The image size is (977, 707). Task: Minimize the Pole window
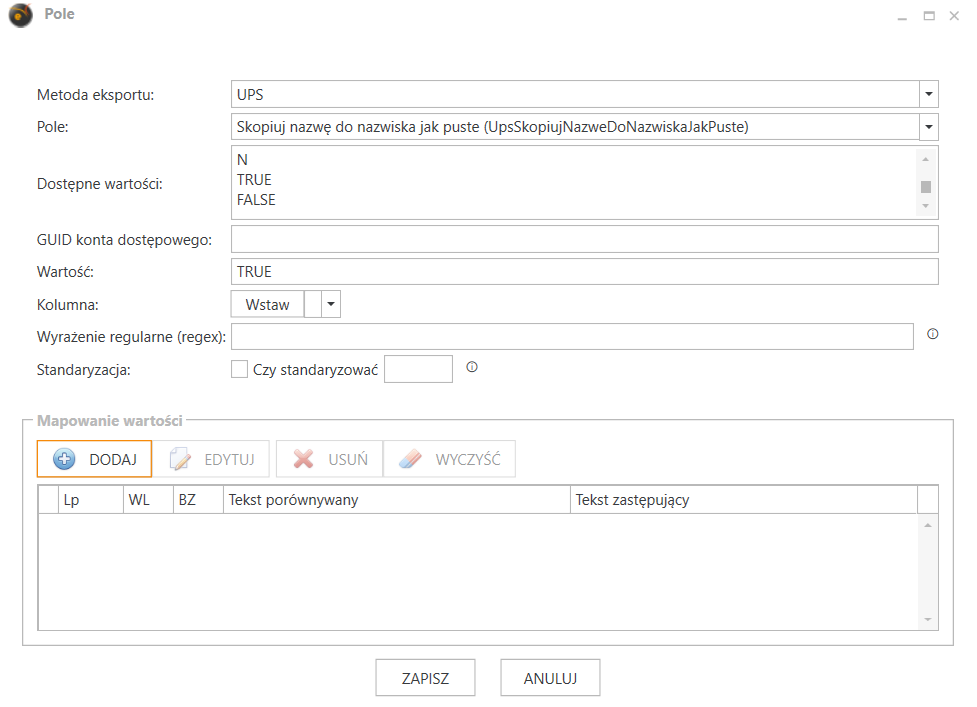pos(902,17)
